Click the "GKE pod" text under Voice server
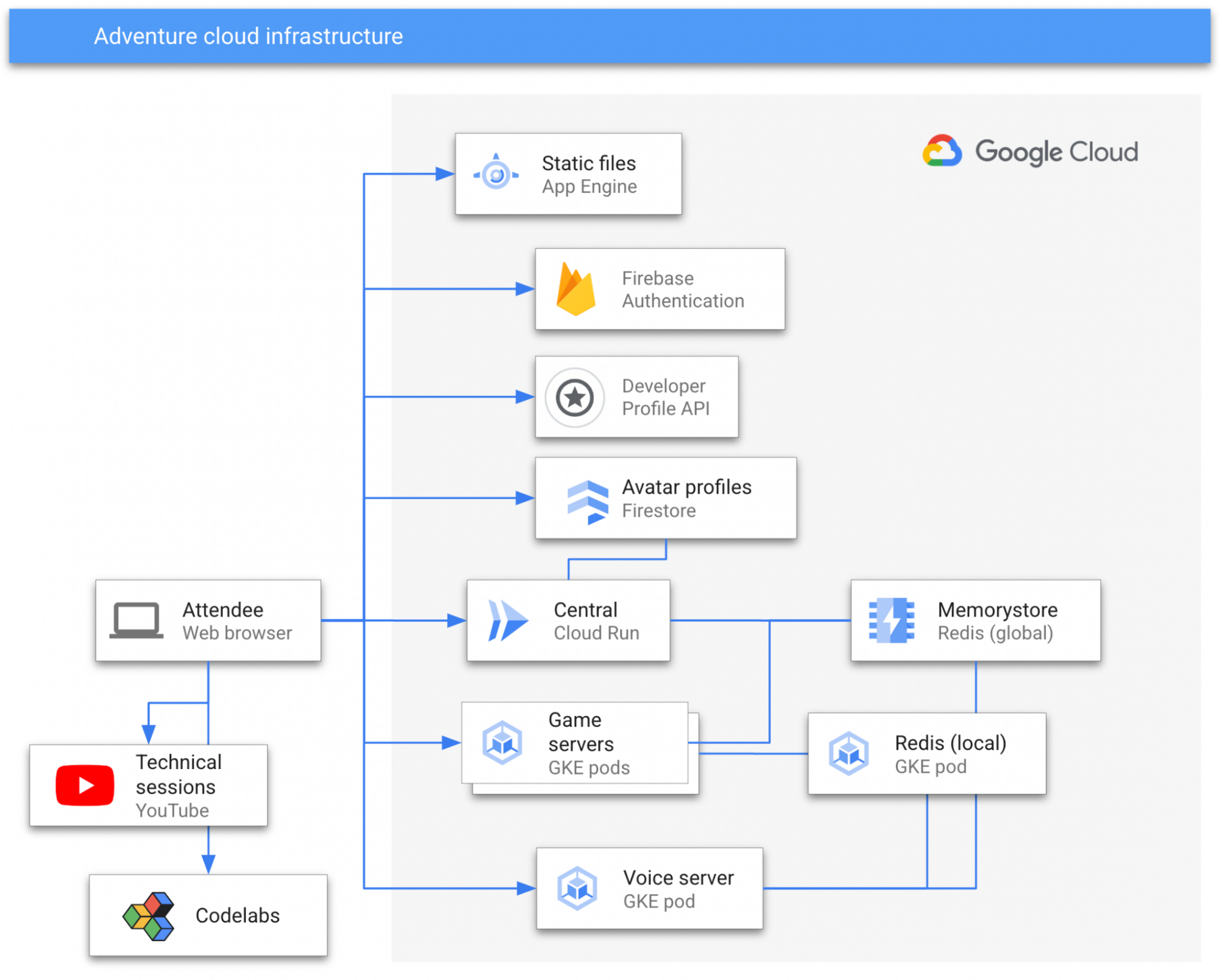 [659, 902]
